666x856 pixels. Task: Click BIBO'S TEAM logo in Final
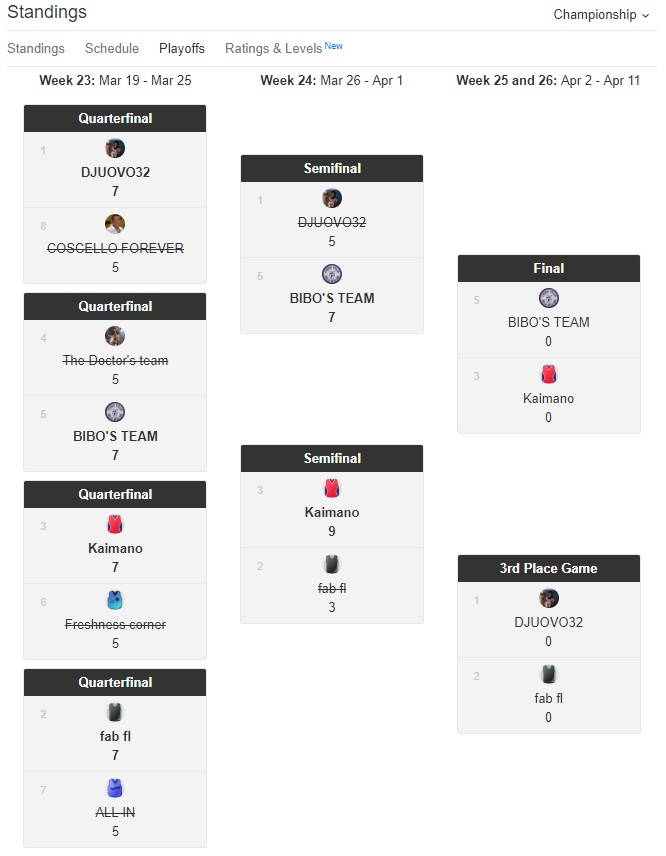(x=549, y=298)
